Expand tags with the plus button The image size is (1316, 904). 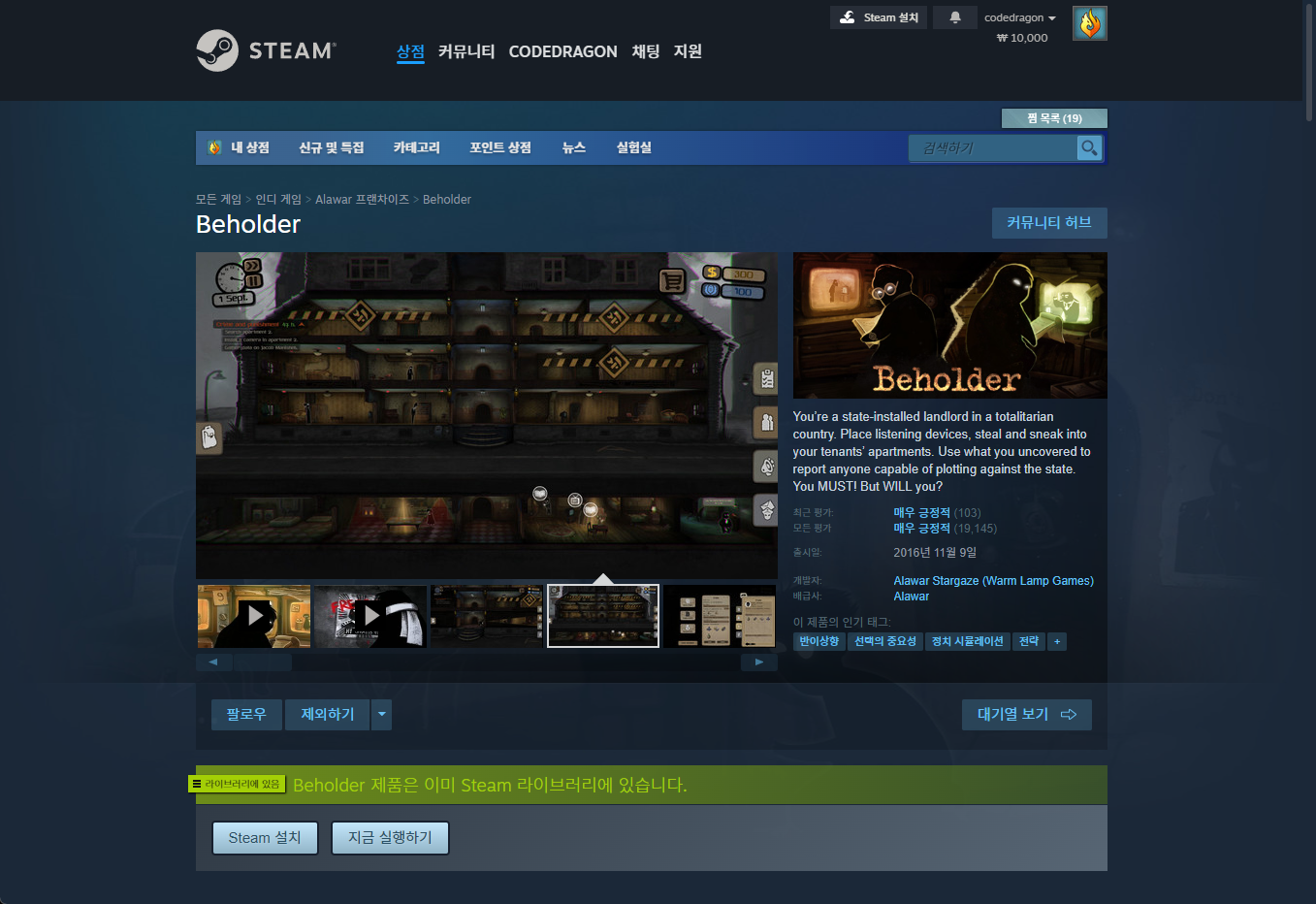[x=1057, y=641]
